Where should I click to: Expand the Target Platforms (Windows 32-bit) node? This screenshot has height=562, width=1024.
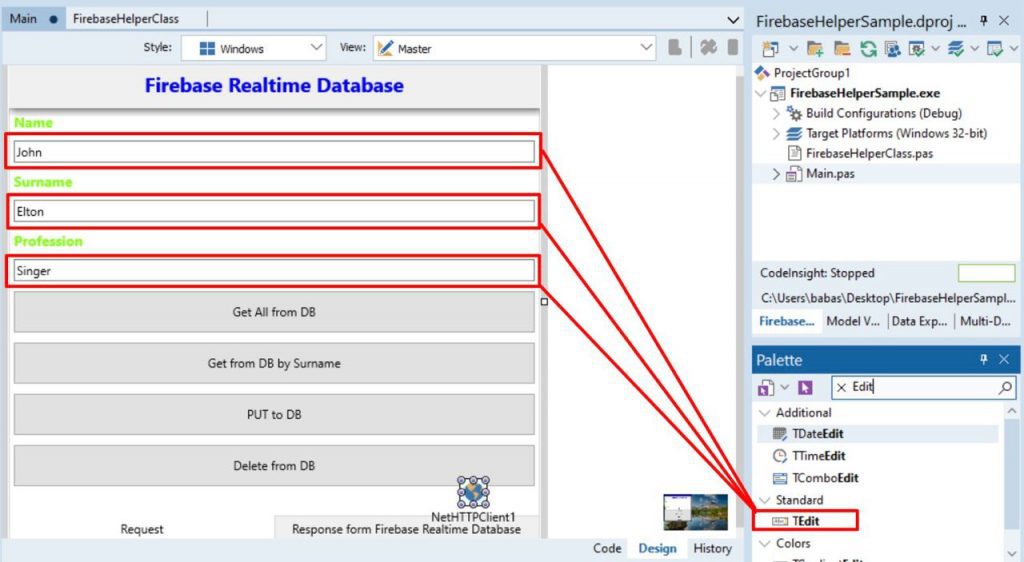(x=776, y=134)
